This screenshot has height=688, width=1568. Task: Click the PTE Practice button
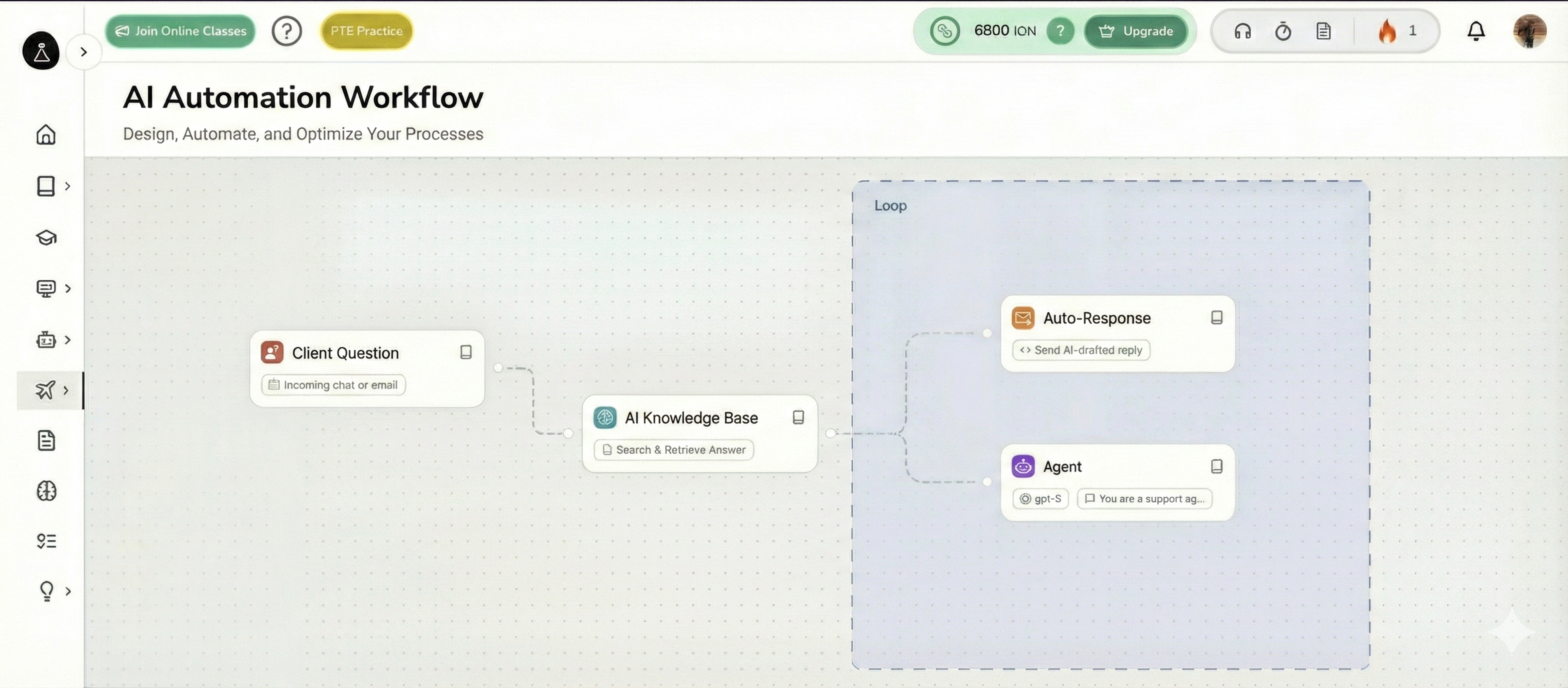point(366,31)
